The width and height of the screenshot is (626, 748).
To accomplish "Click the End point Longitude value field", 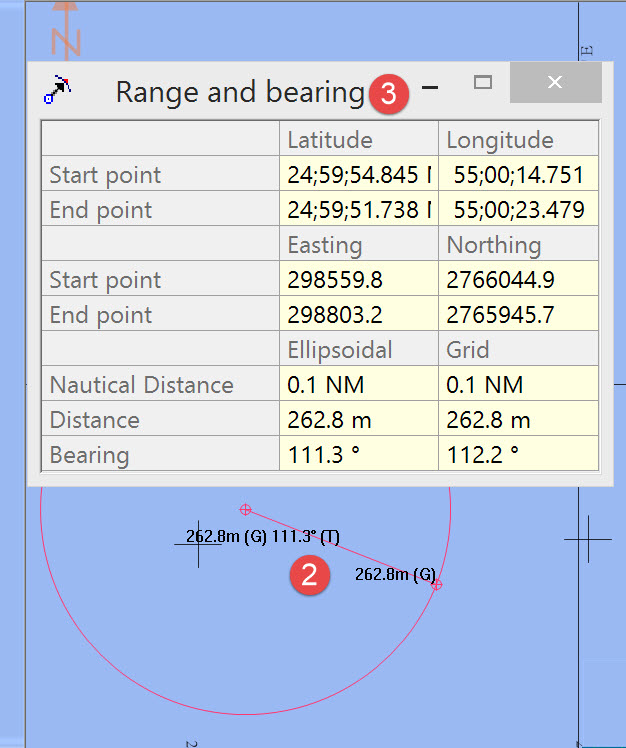I will coord(517,210).
